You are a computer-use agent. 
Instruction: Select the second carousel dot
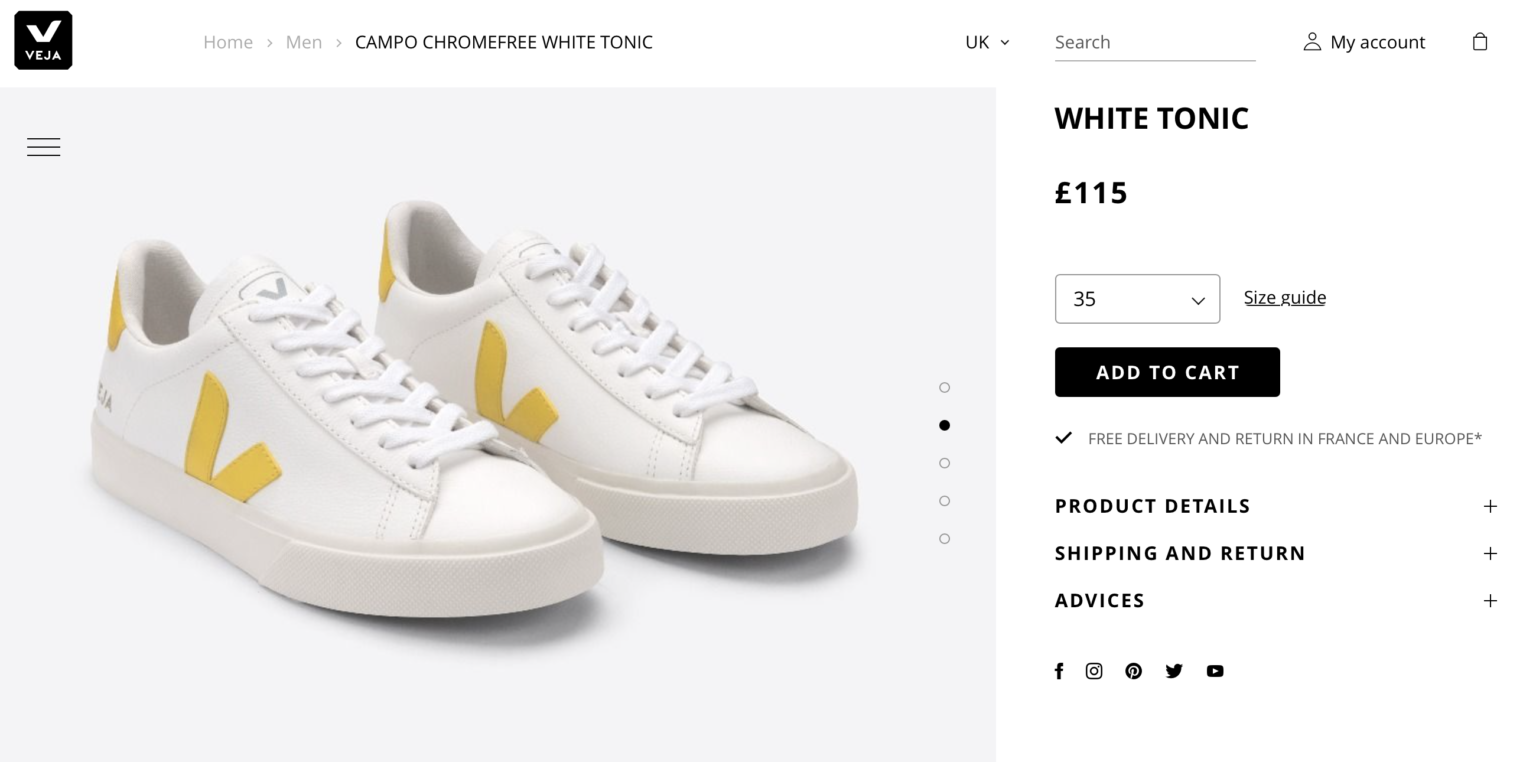[x=944, y=424]
